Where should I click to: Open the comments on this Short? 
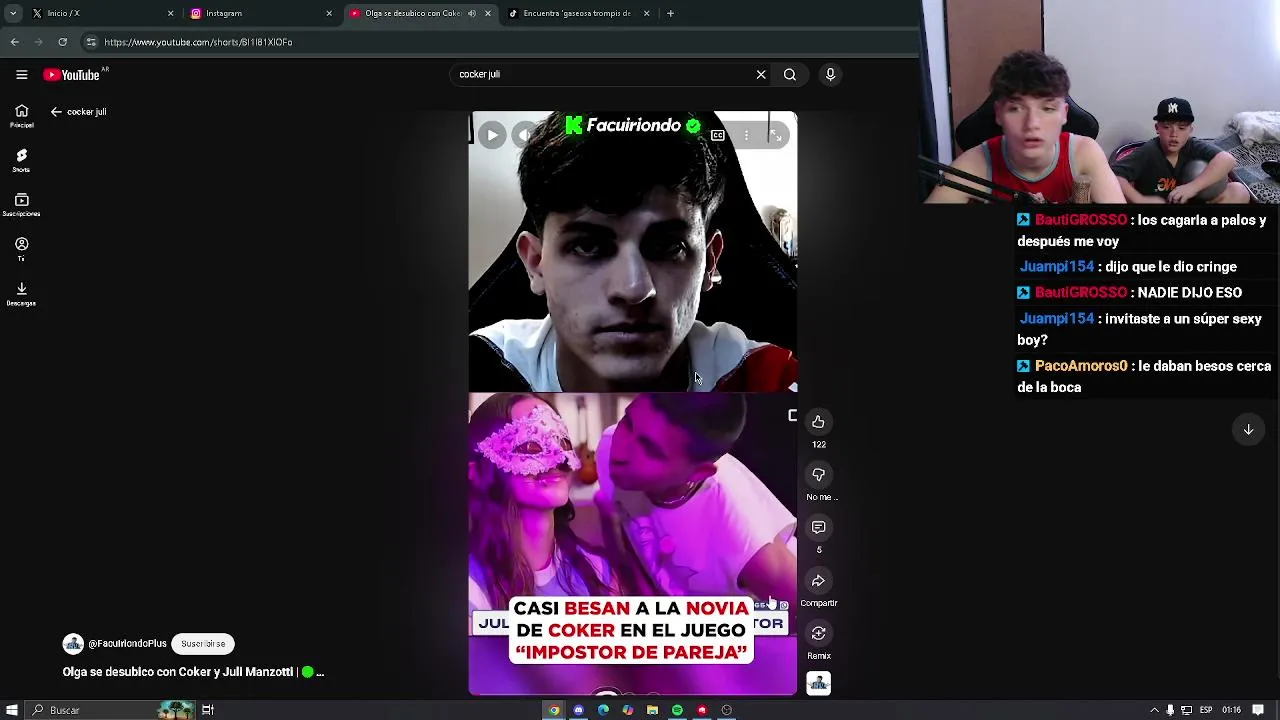818,528
